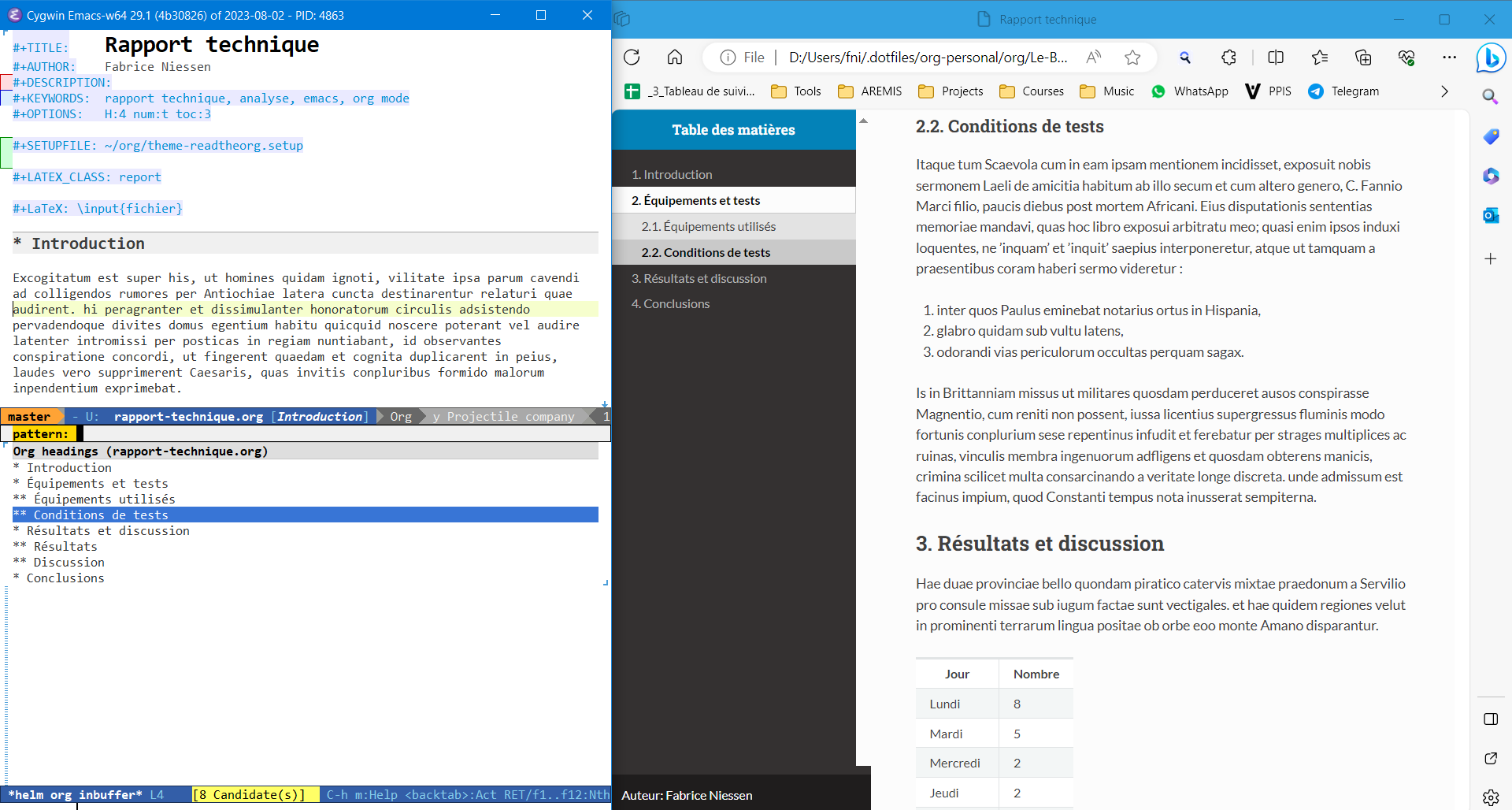1512x810 pixels.
Task: Open Bing Copilot from the Edge sidebar
Action: coord(1491,57)
